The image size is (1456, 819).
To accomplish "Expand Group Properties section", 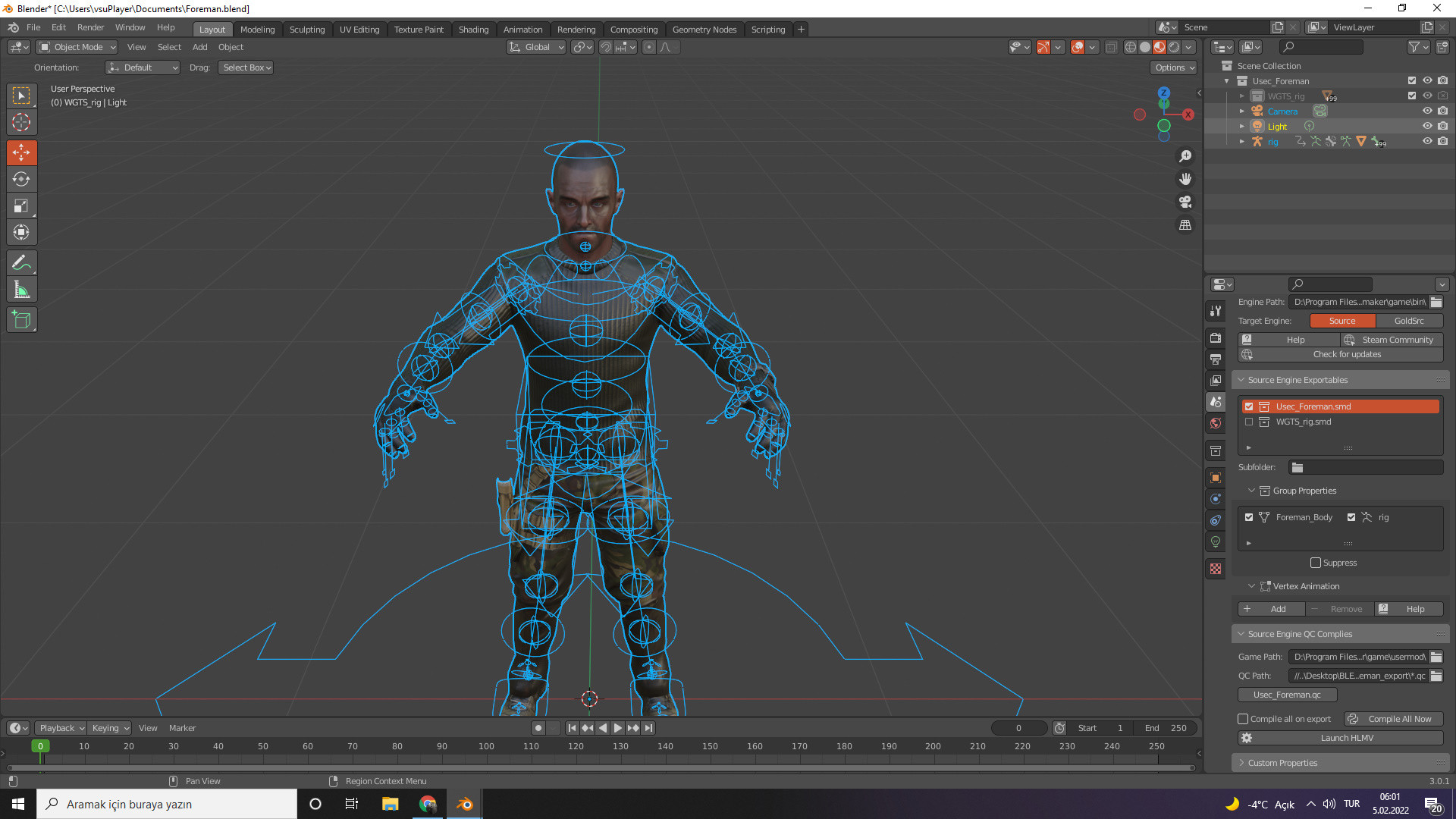I will (x=1251, y=490).
